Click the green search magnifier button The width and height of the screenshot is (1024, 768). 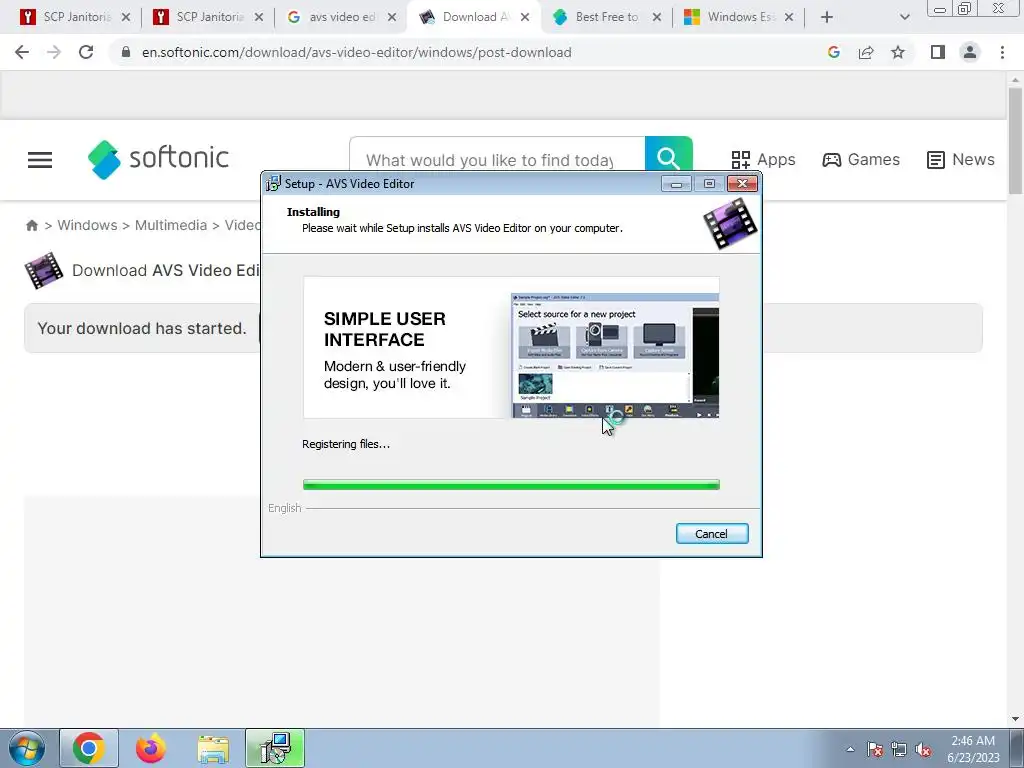click(668, 157)
